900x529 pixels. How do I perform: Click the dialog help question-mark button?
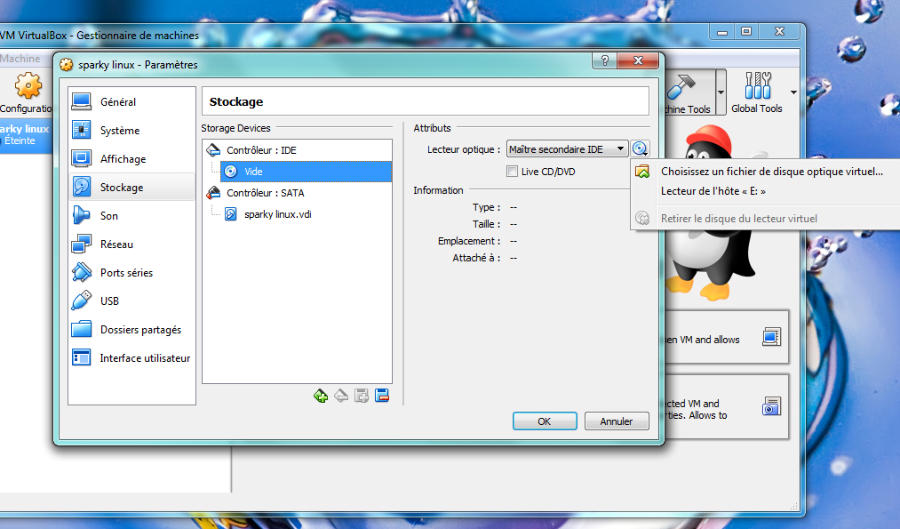pos(604,61)
